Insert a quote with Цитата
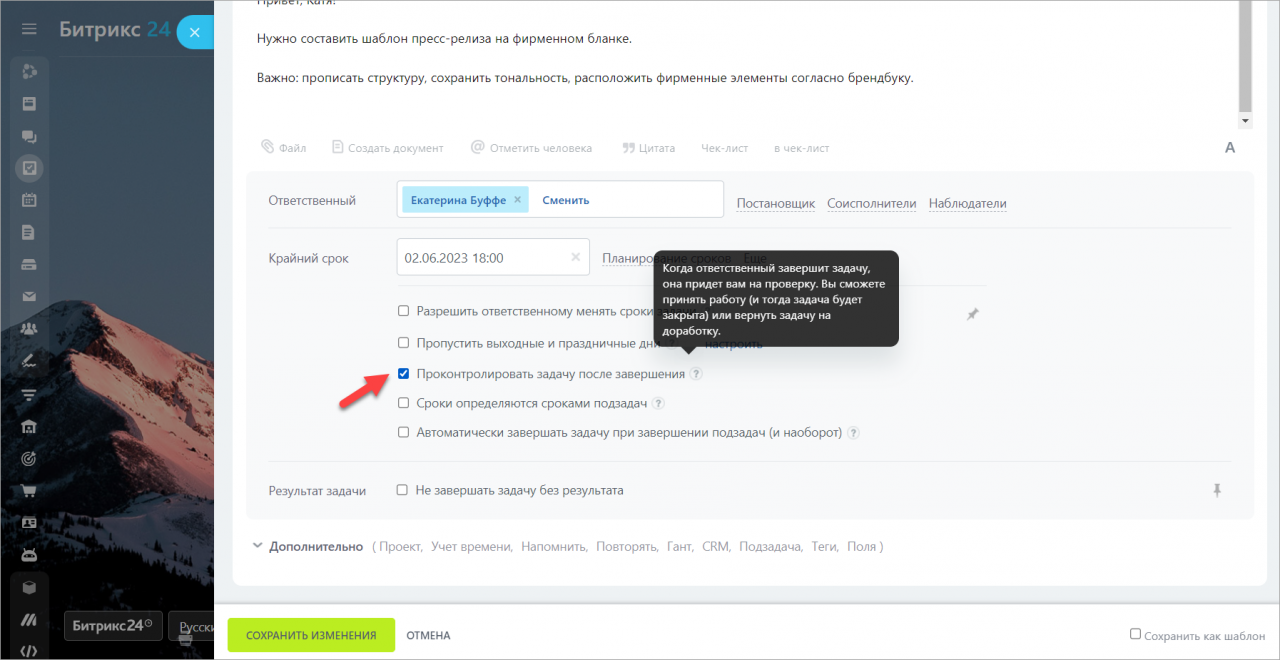 click(649, 147)
